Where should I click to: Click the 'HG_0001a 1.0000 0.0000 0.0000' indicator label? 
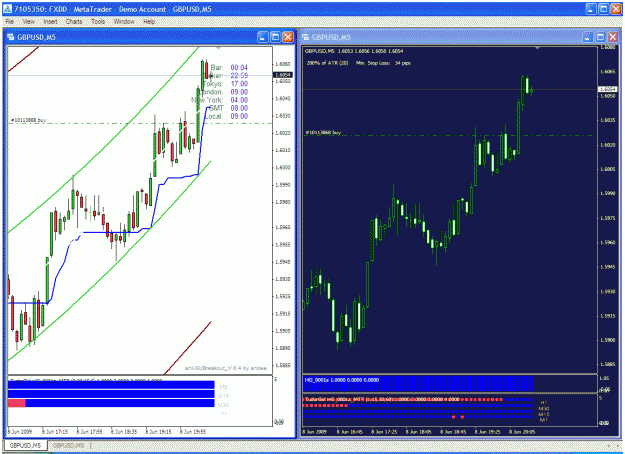click(x=342, y=380)
